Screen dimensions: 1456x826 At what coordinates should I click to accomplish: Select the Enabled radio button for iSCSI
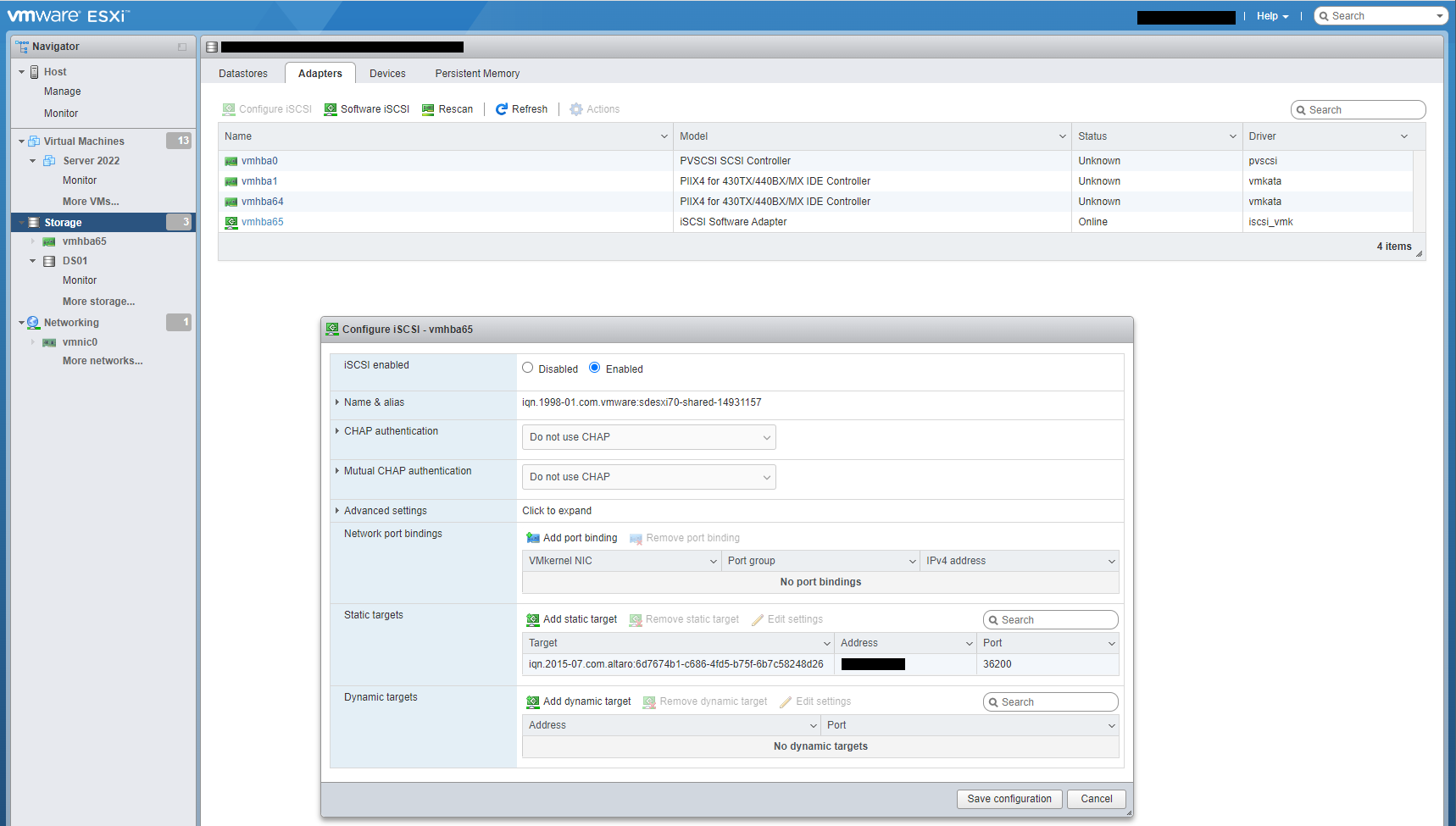point(597,369)
